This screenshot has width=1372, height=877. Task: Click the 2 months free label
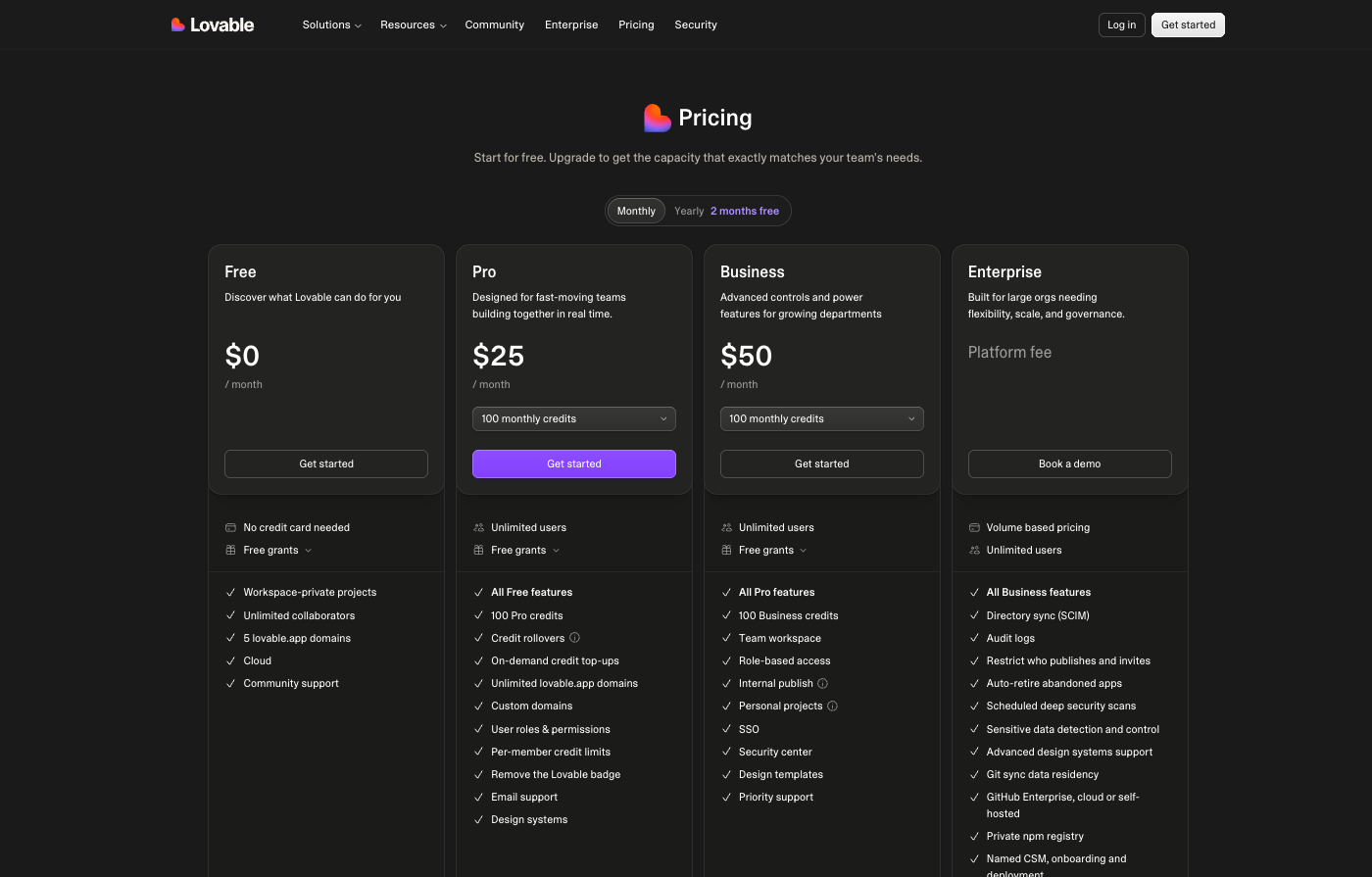[745, 212]
